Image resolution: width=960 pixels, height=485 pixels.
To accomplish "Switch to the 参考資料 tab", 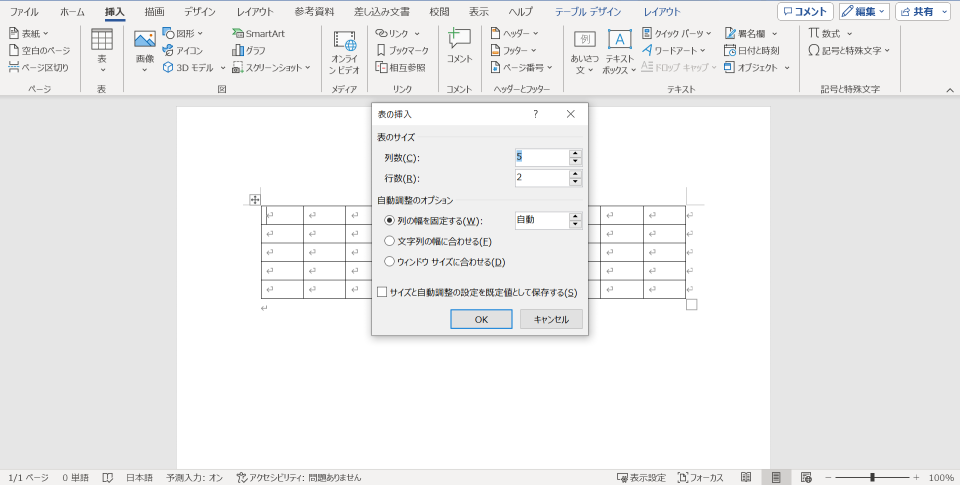I will point(314,12).
